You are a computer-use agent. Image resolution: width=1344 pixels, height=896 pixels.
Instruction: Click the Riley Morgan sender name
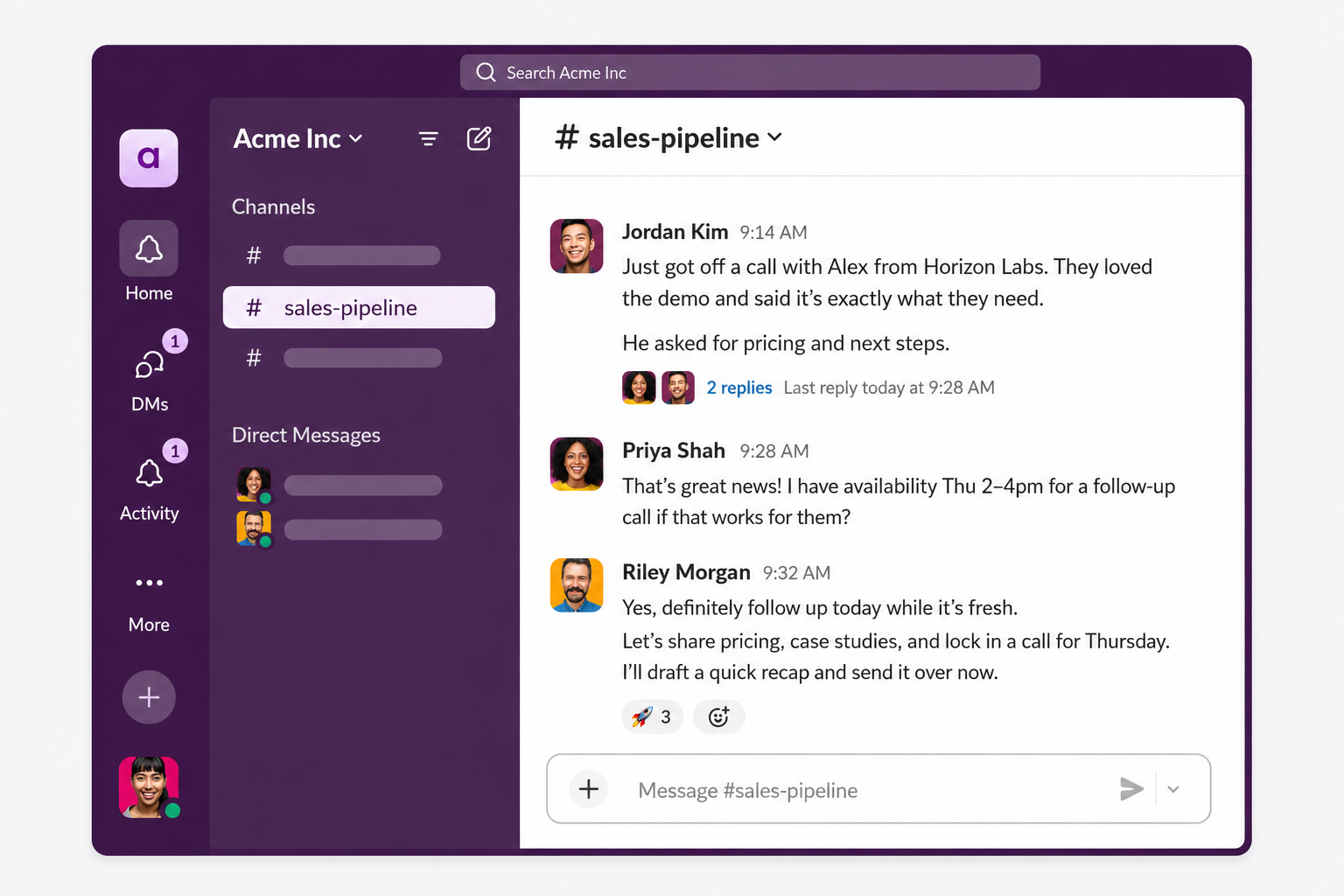(686, 572)
